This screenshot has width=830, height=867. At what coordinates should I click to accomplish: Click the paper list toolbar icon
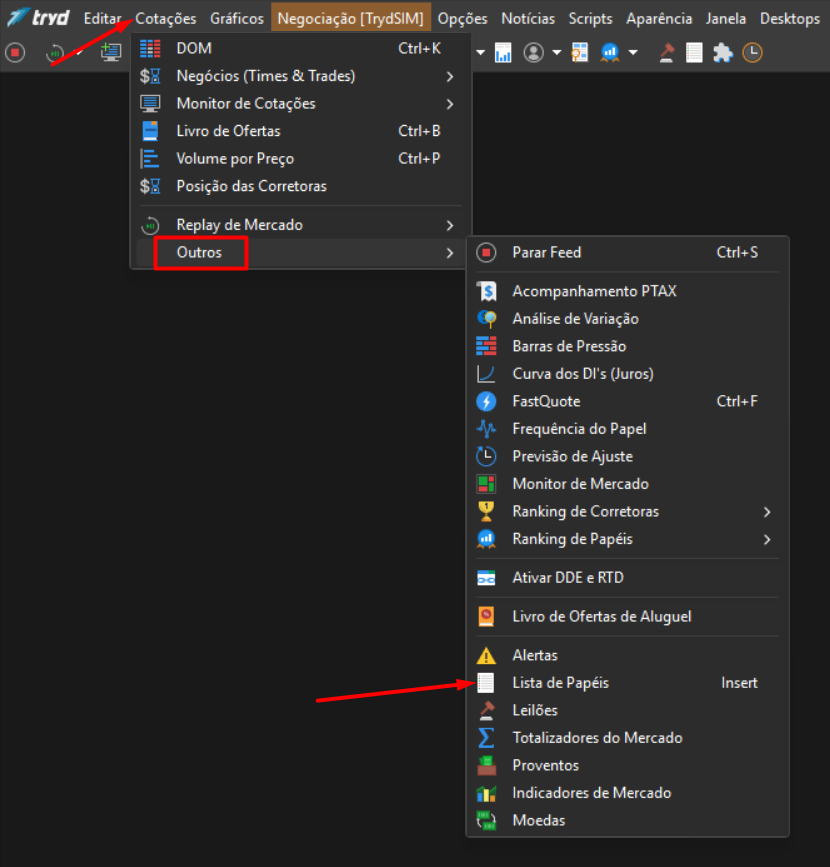click(694, 53)
